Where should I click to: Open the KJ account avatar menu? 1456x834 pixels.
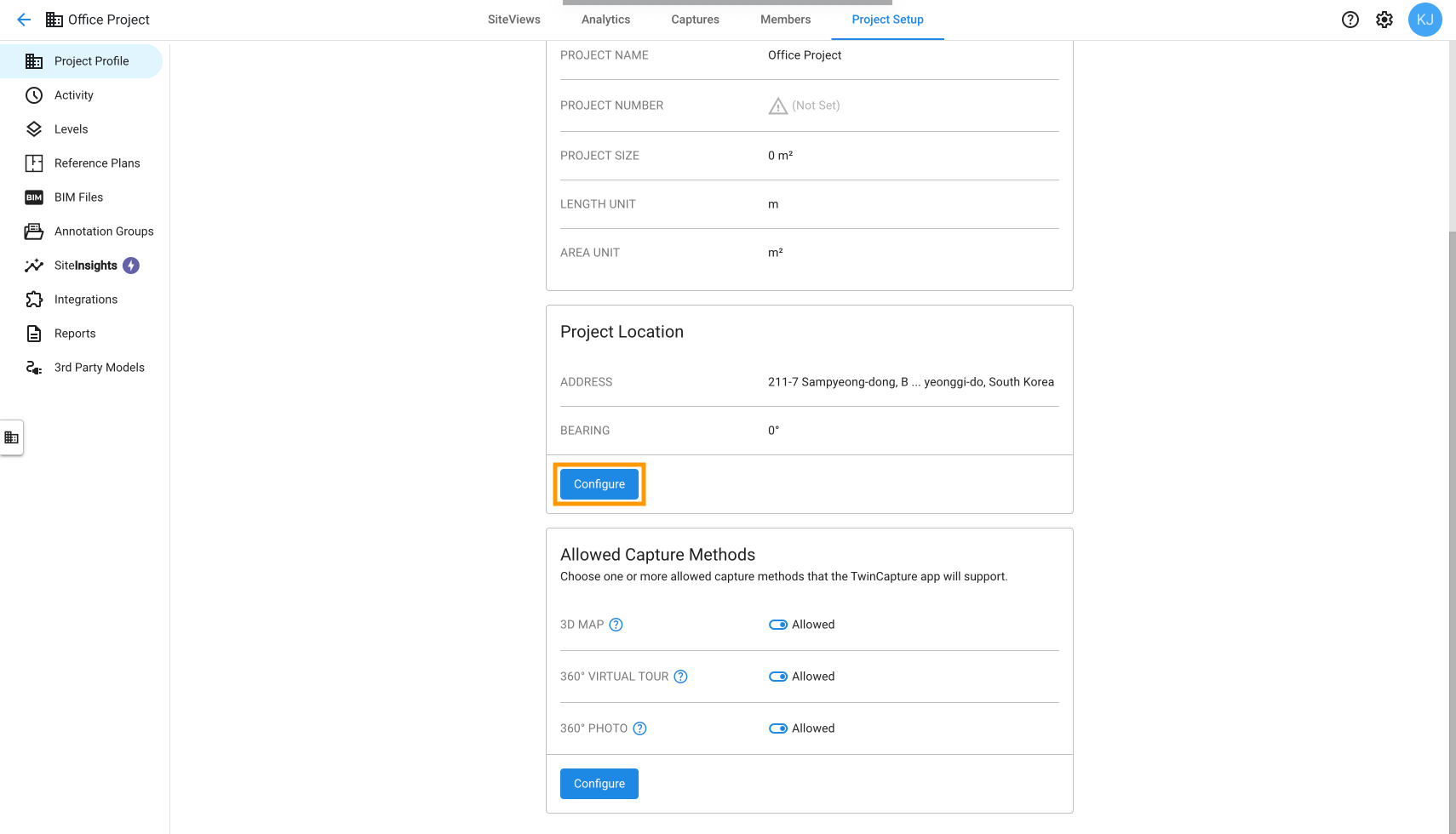click(x=1425, y=19)
